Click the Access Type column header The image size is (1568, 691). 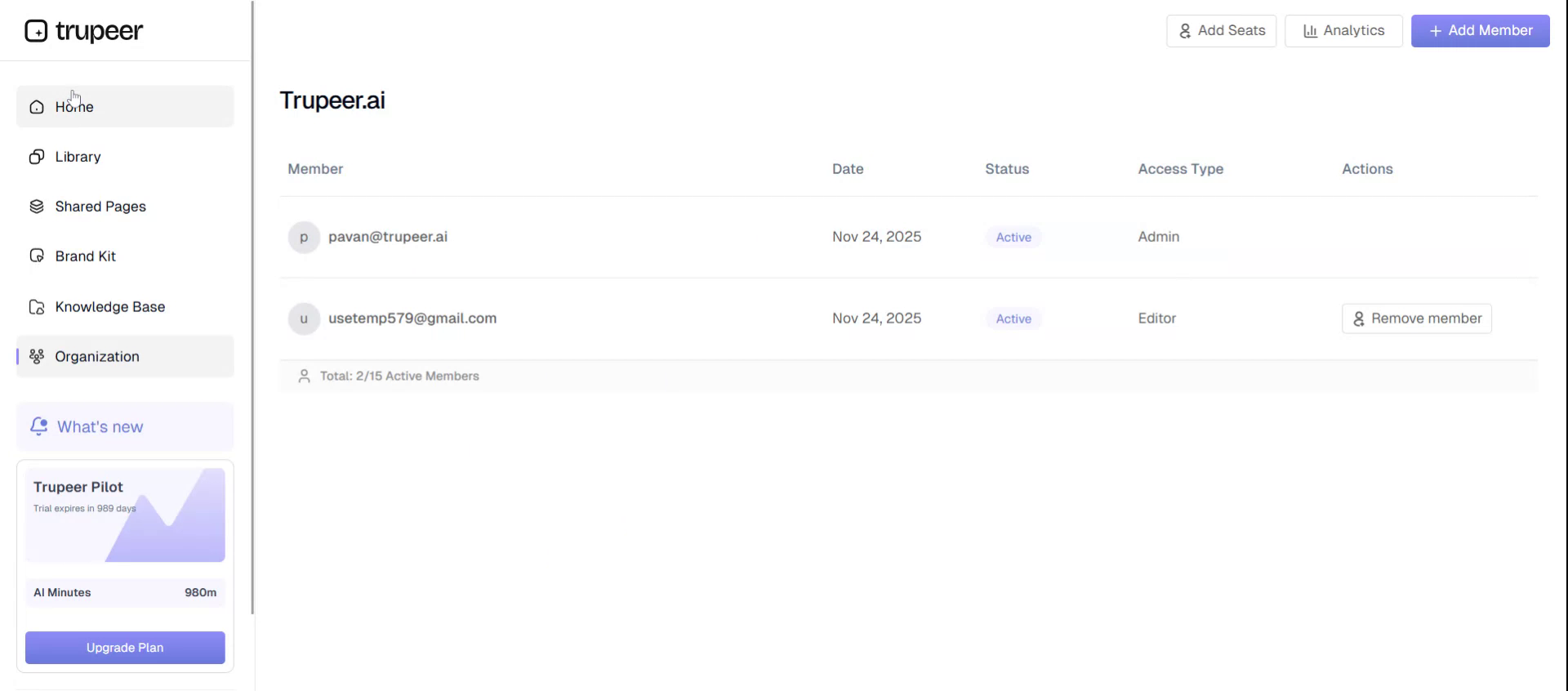coord(1181,169)
